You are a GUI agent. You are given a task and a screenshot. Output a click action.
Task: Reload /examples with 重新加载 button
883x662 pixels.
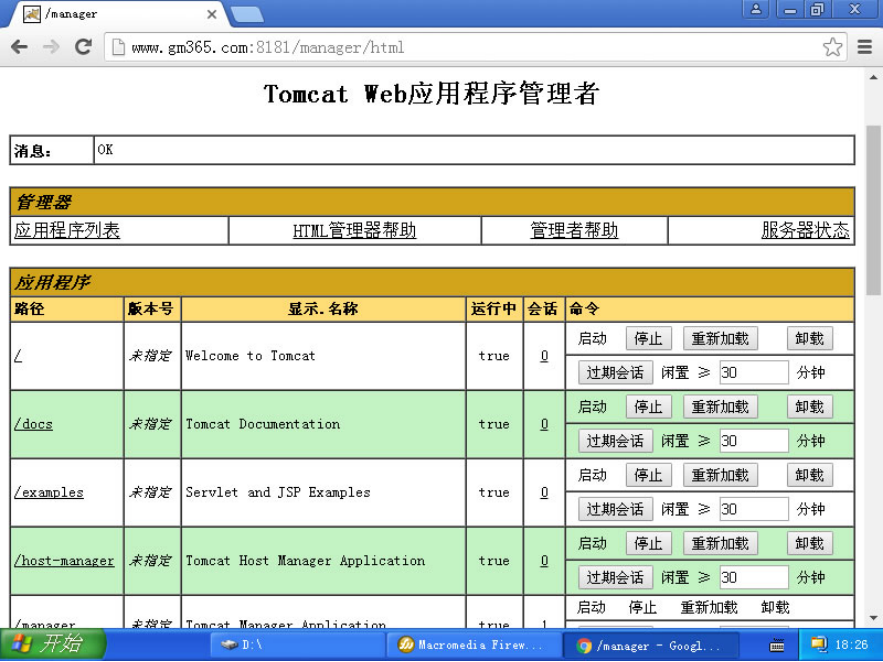[720, 476]
